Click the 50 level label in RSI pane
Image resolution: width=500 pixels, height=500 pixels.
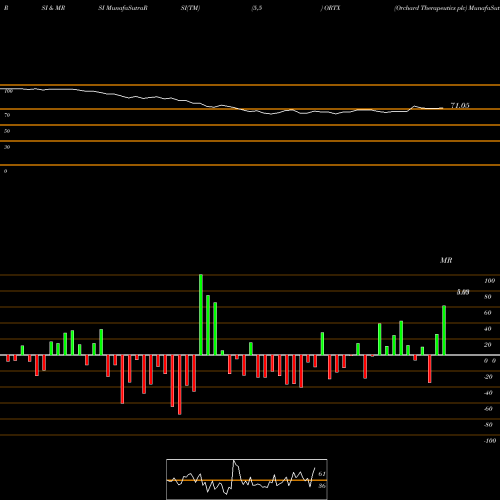click(7, 131)
